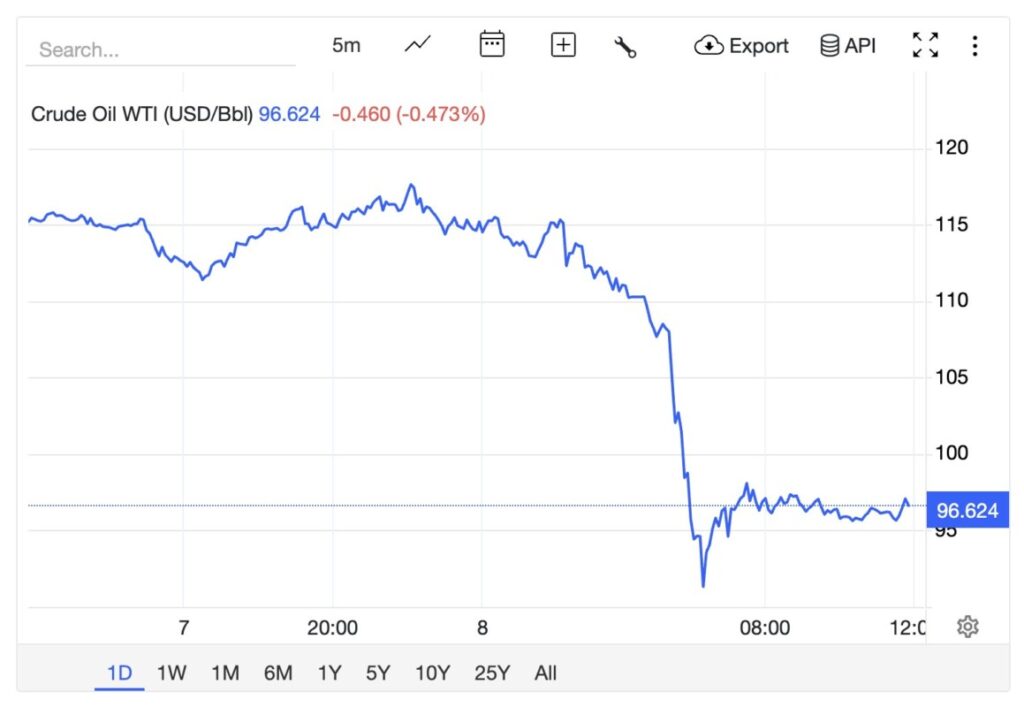Click the Export cloud icon
The height and width of the screenshot is (707, 1024).
coord(709,45)
